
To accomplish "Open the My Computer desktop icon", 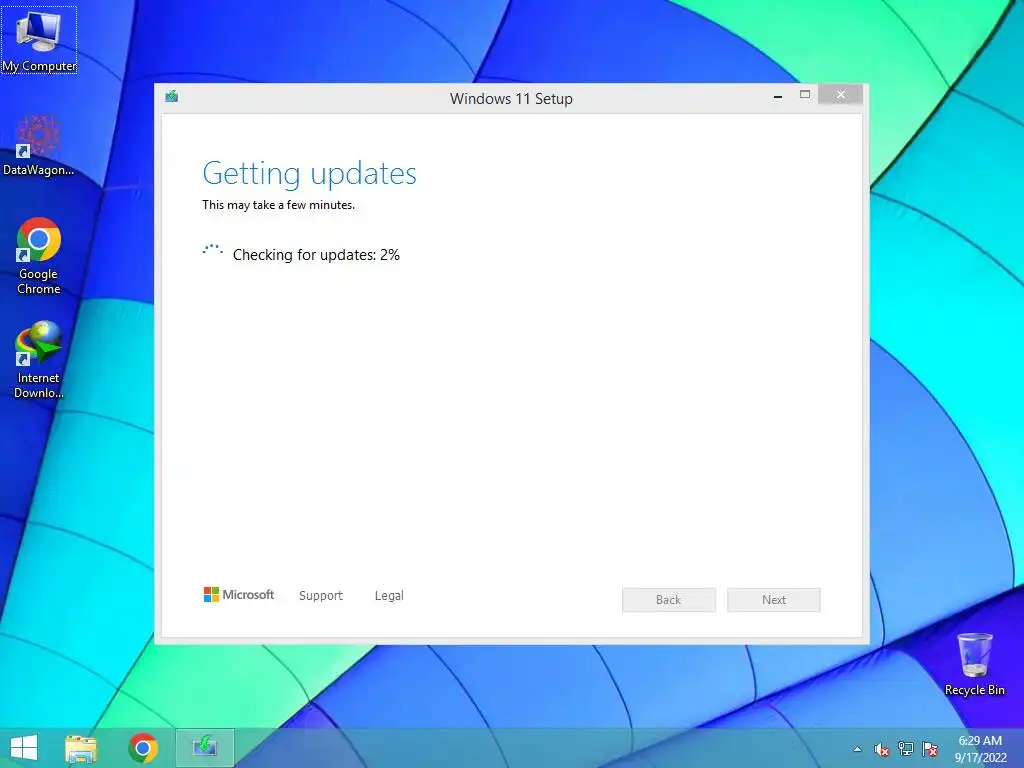I will pyautogui.click(x=39, y=40).
